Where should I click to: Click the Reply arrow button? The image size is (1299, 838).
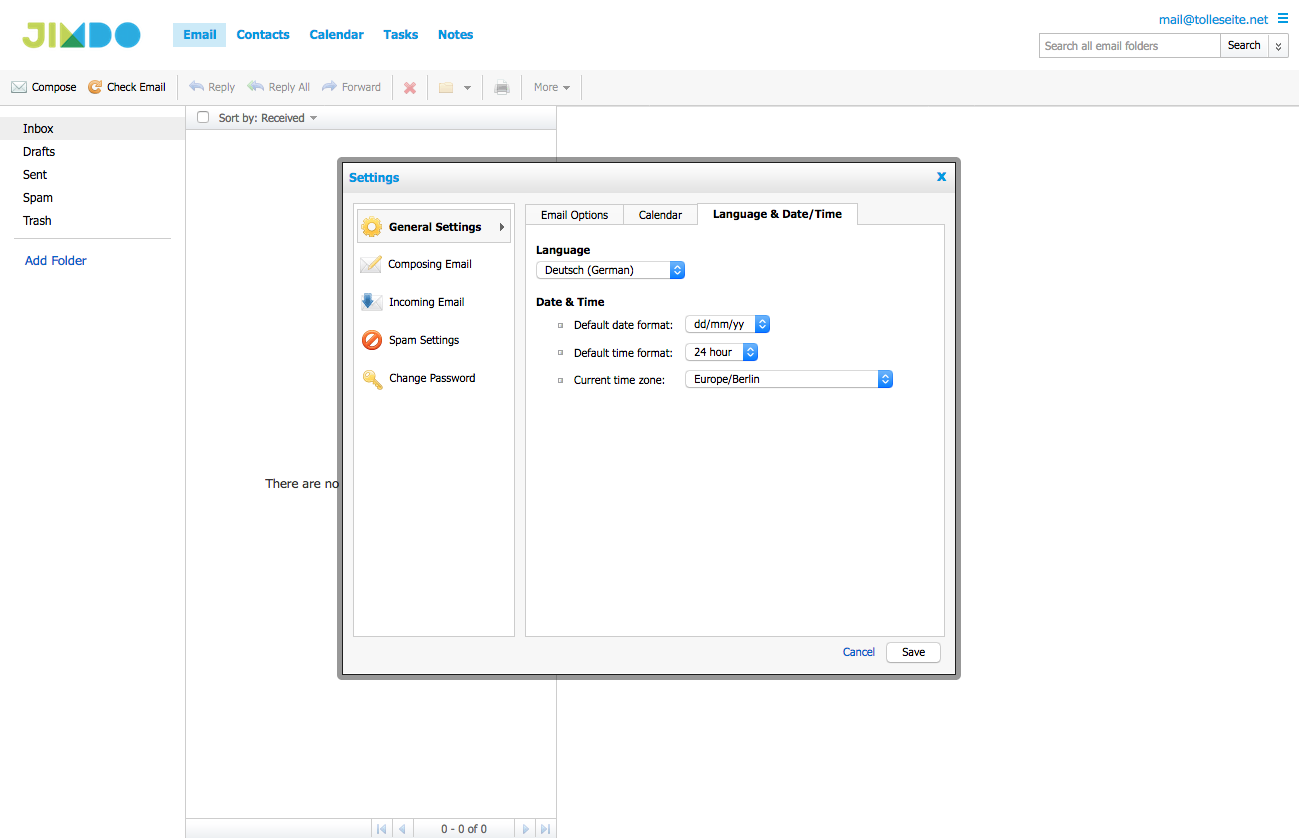212,87
